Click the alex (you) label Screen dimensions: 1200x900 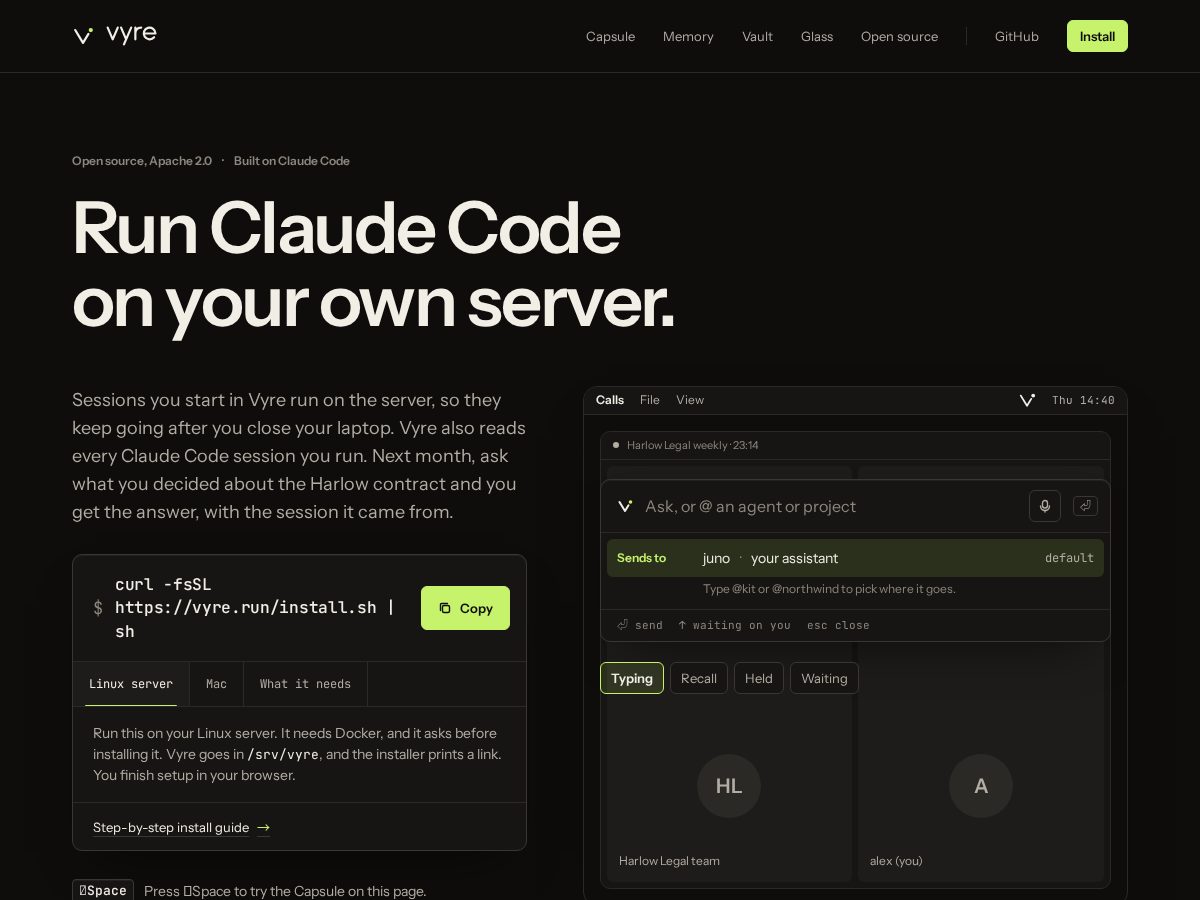pos(896,860)
